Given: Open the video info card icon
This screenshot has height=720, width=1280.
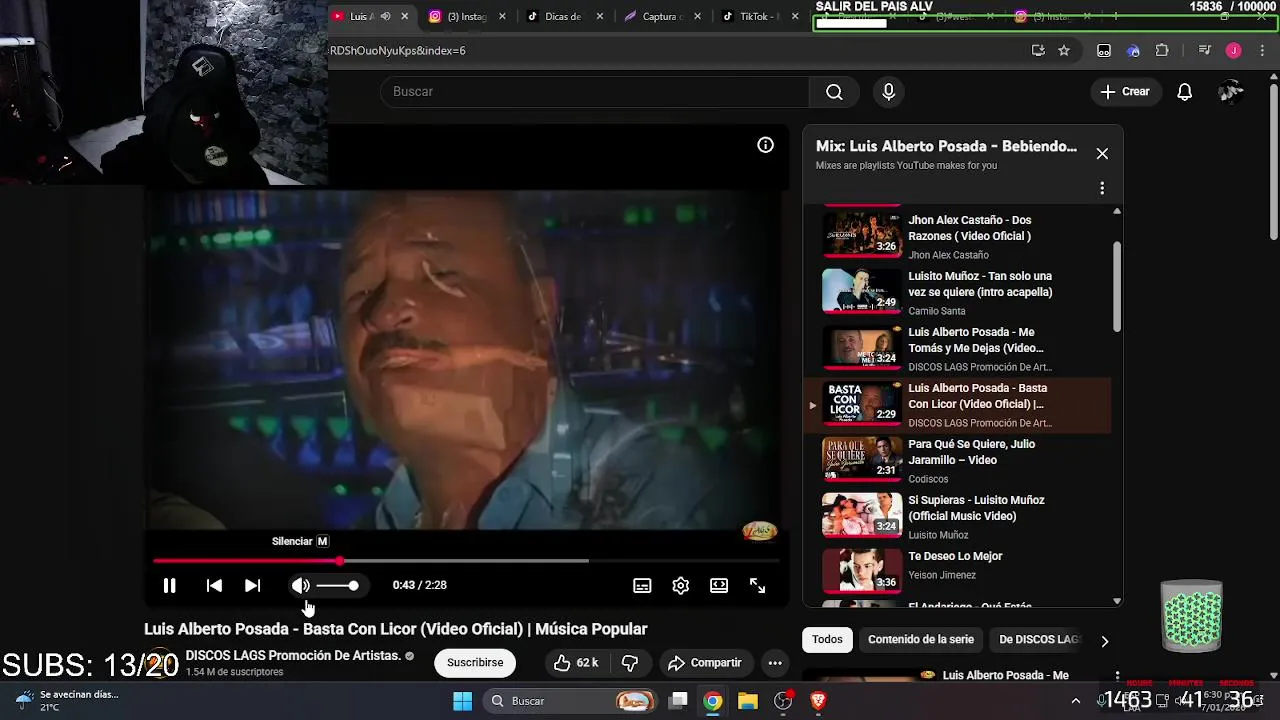Looking at the screenshot, I should tap(765, 145).
